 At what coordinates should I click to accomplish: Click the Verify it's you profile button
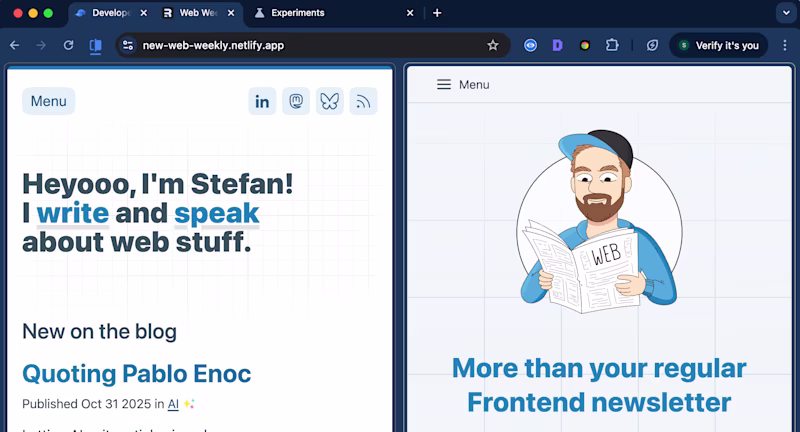point(719,45)
